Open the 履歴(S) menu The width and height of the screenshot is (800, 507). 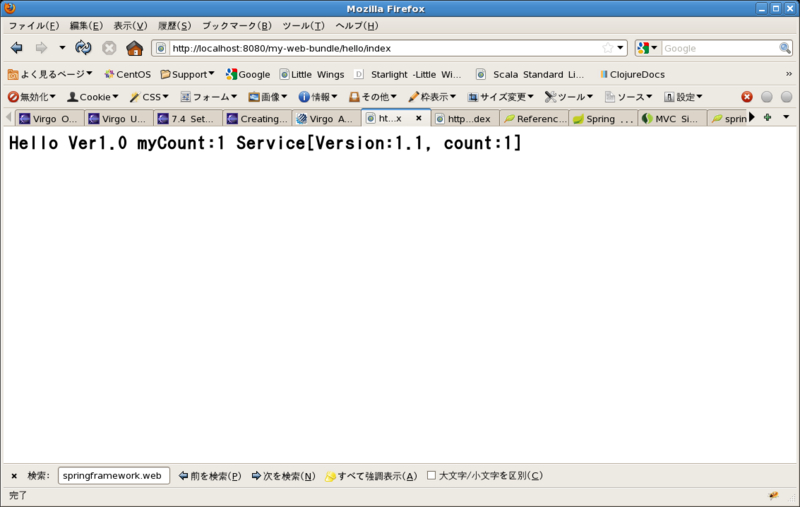pyautogui.click(x=174, y=26)
